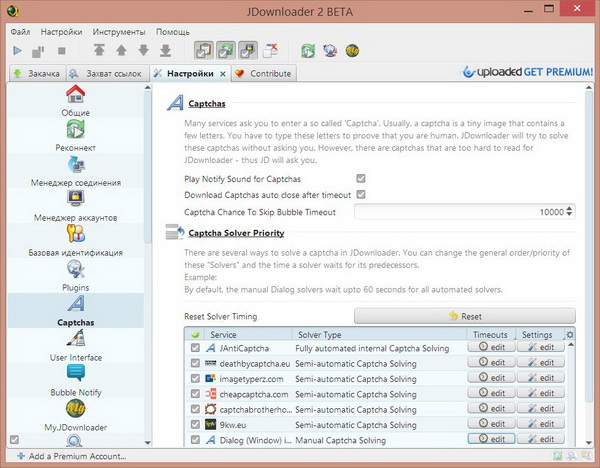This screenshot has height=468, width=600.
Task: Select the Bubble Notify sidebar icon
Action: click(x=76, y=376)
